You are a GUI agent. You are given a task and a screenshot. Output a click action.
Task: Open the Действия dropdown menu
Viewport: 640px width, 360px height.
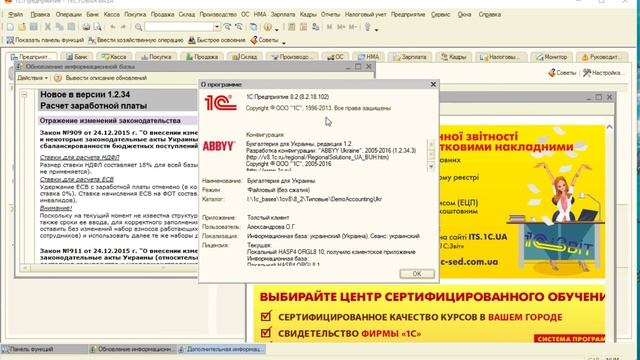tap(33, 78)
